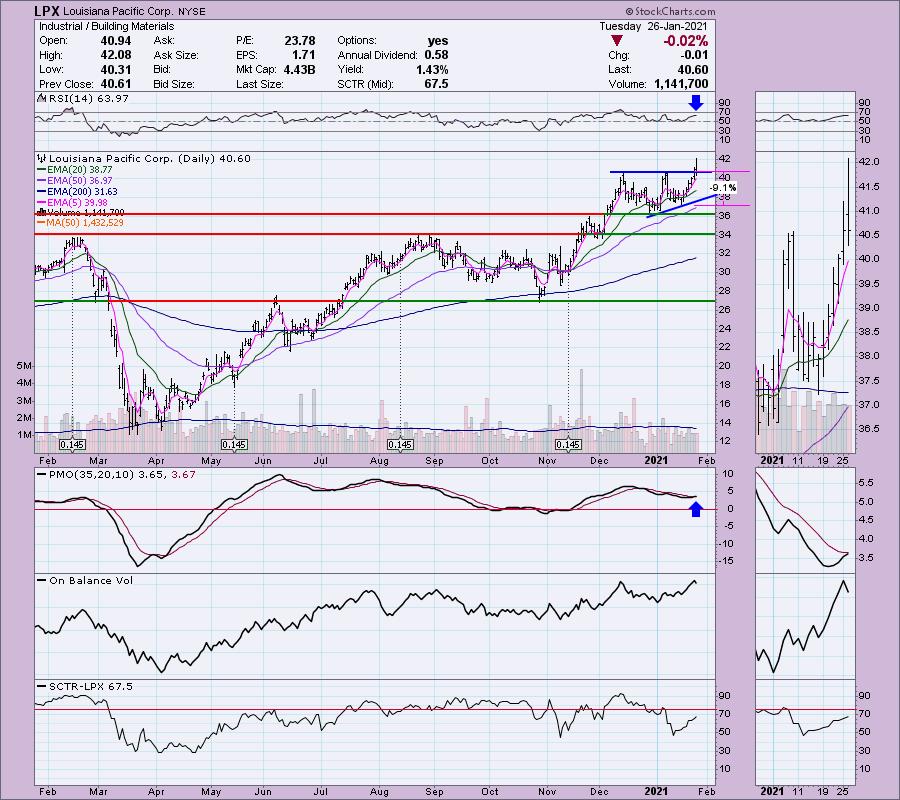Screen dimensions: 900x800
Task: Click the "-9.1%" annotation label
Action: 723,188
